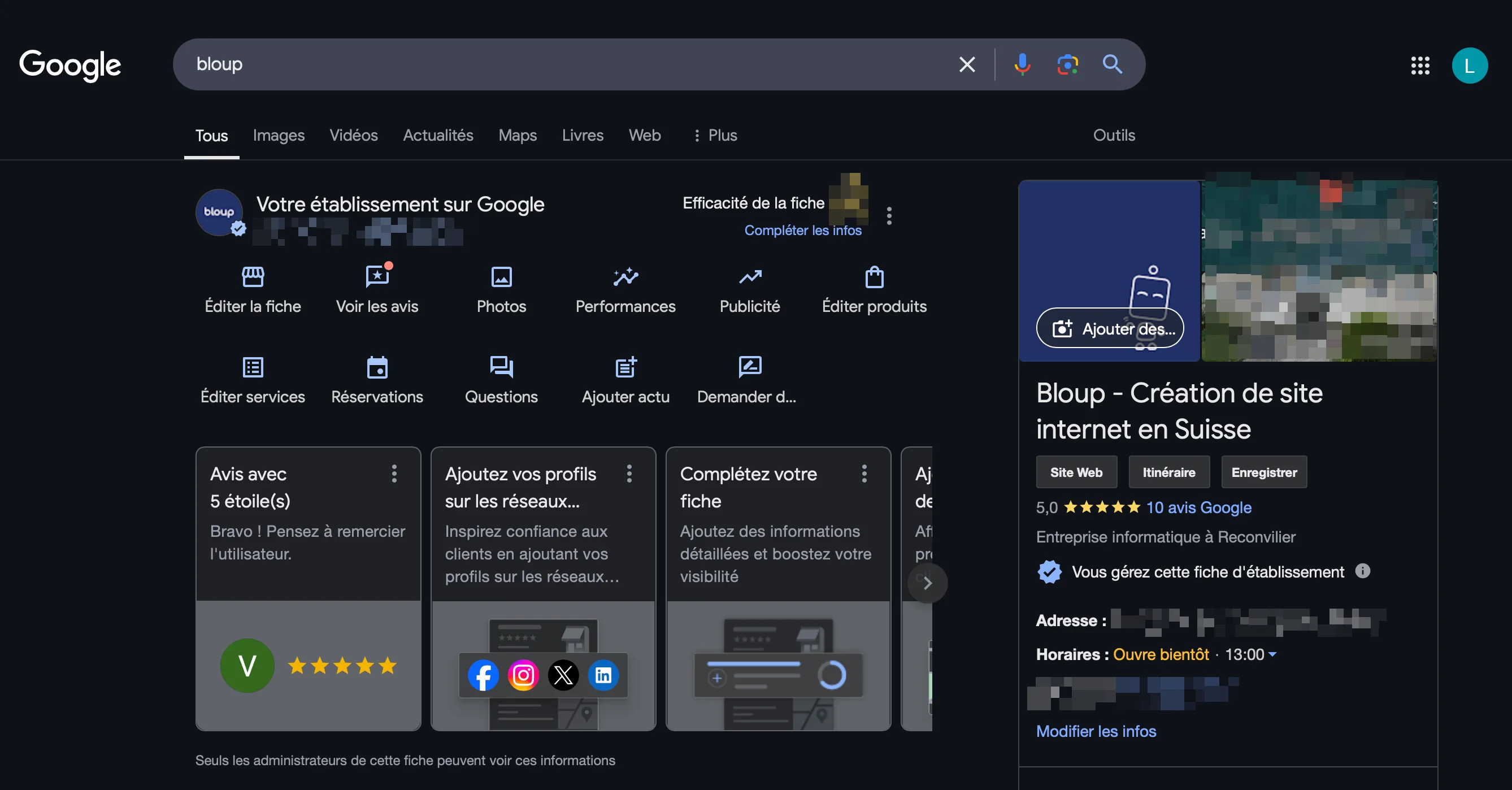Switch to the Maps tab

coord(517,136)
